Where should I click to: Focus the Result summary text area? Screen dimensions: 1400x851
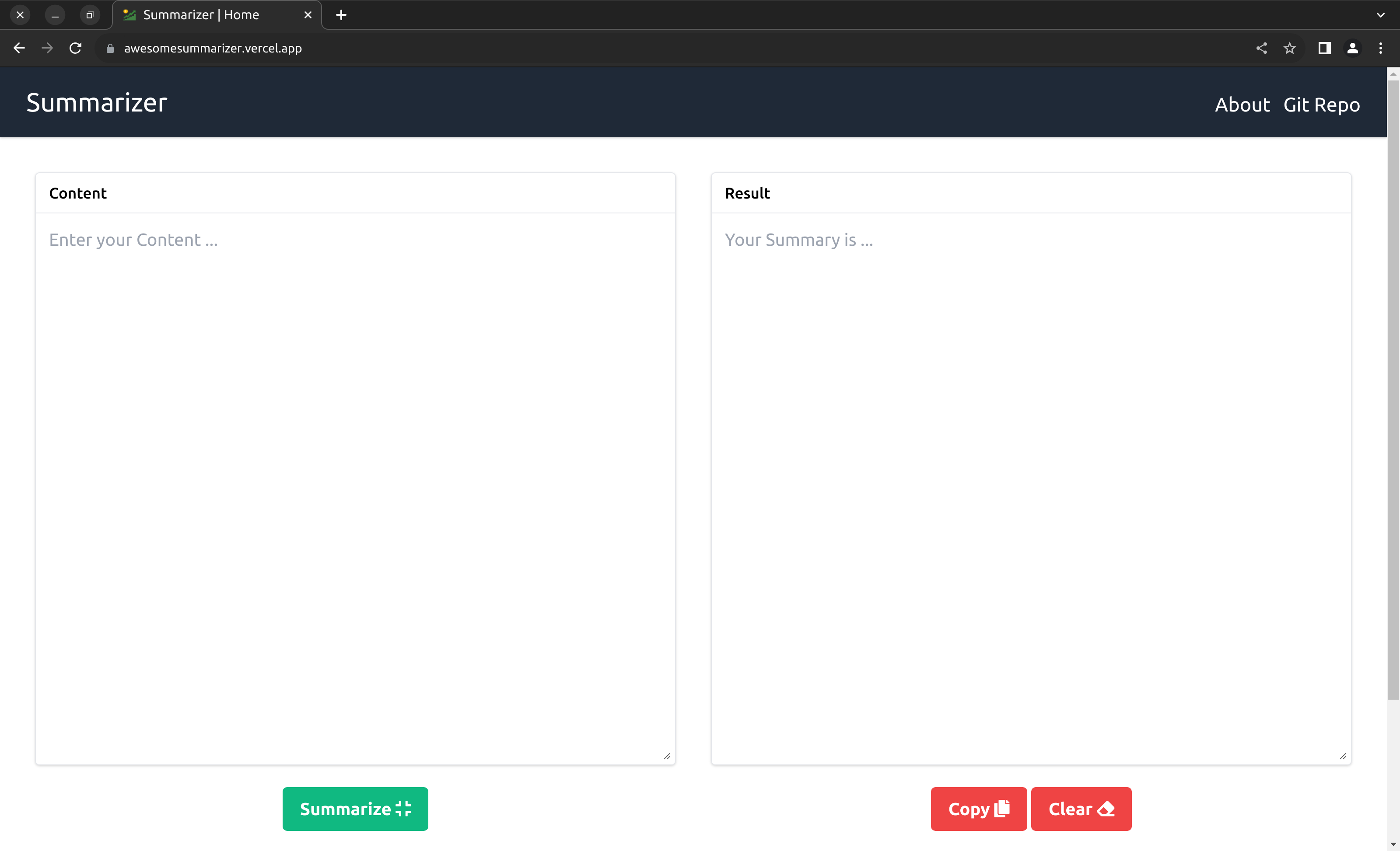coord(1031,488)
